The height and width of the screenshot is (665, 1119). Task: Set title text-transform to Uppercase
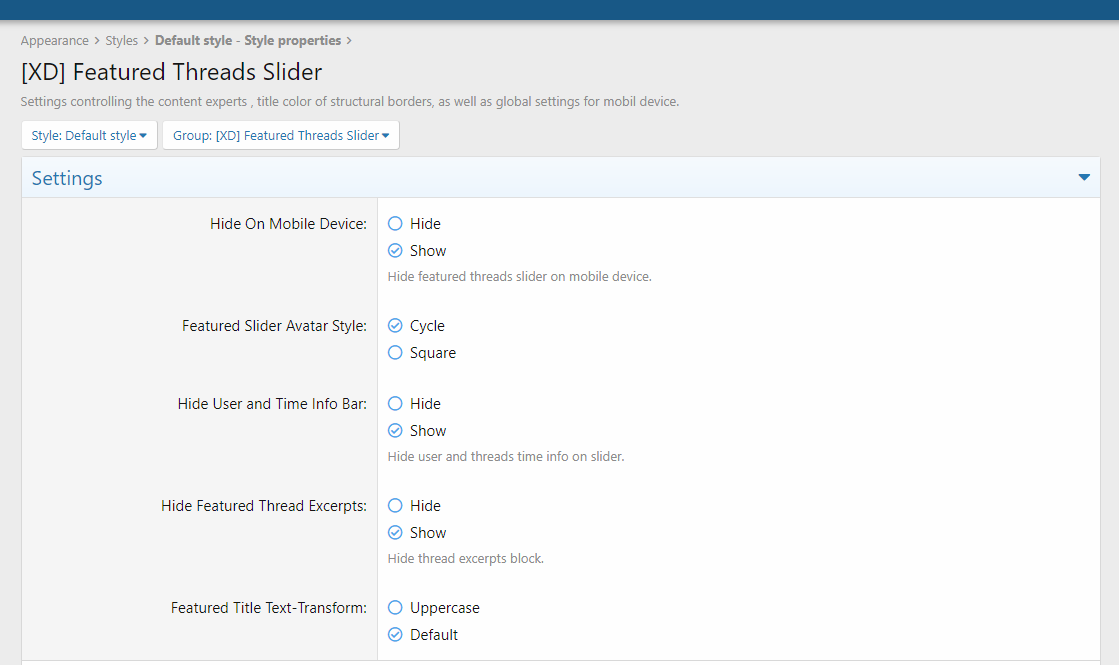click(x=395, y=608)
